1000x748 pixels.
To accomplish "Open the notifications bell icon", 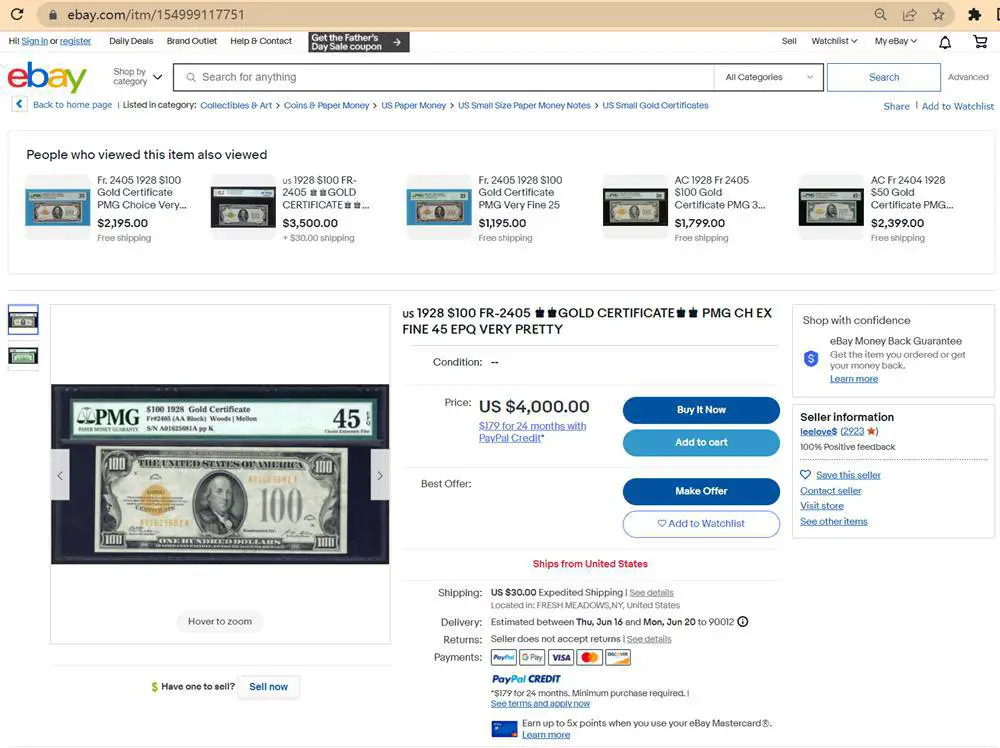I will (945, 42).
